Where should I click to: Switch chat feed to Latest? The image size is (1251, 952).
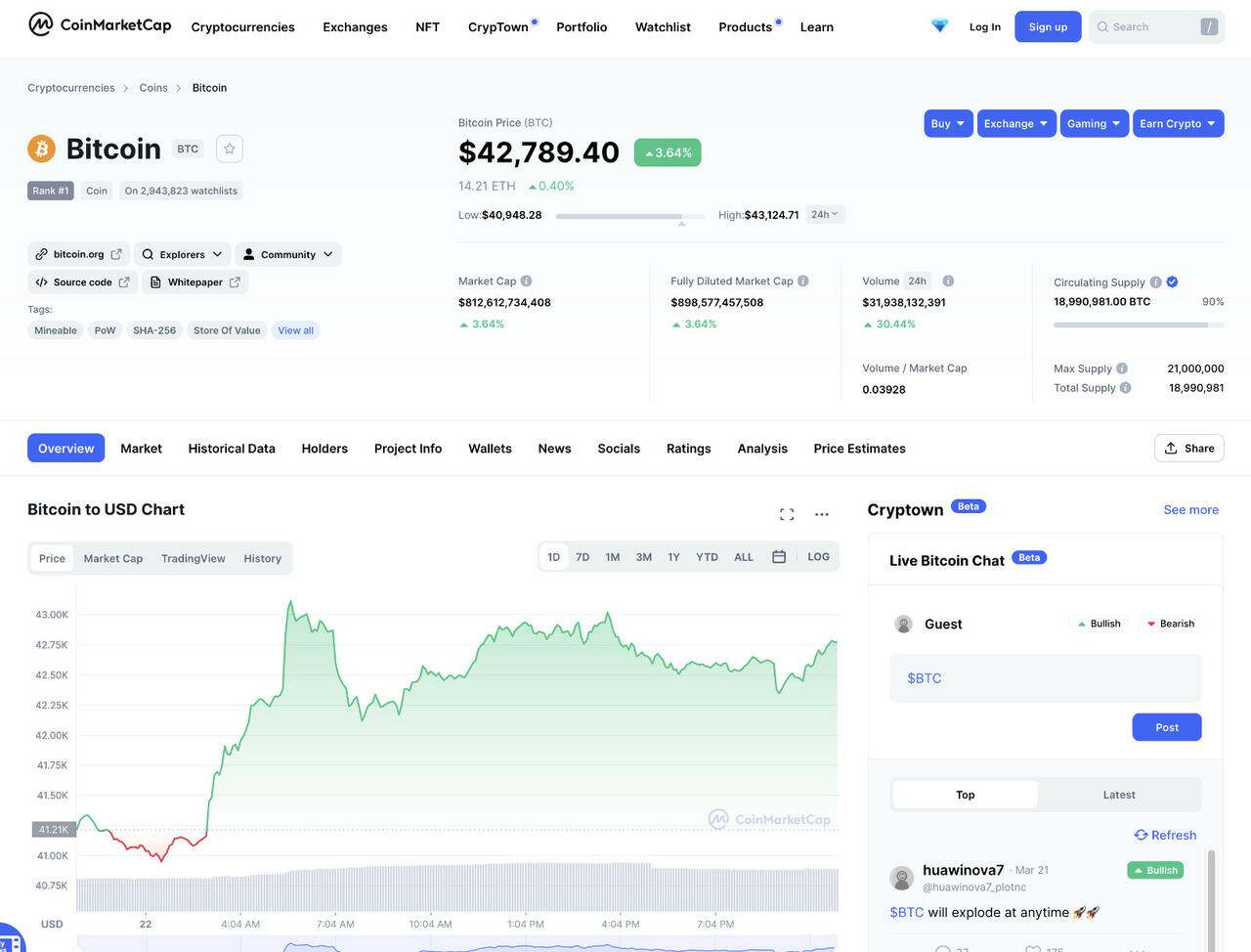[x=1119, y=795]
